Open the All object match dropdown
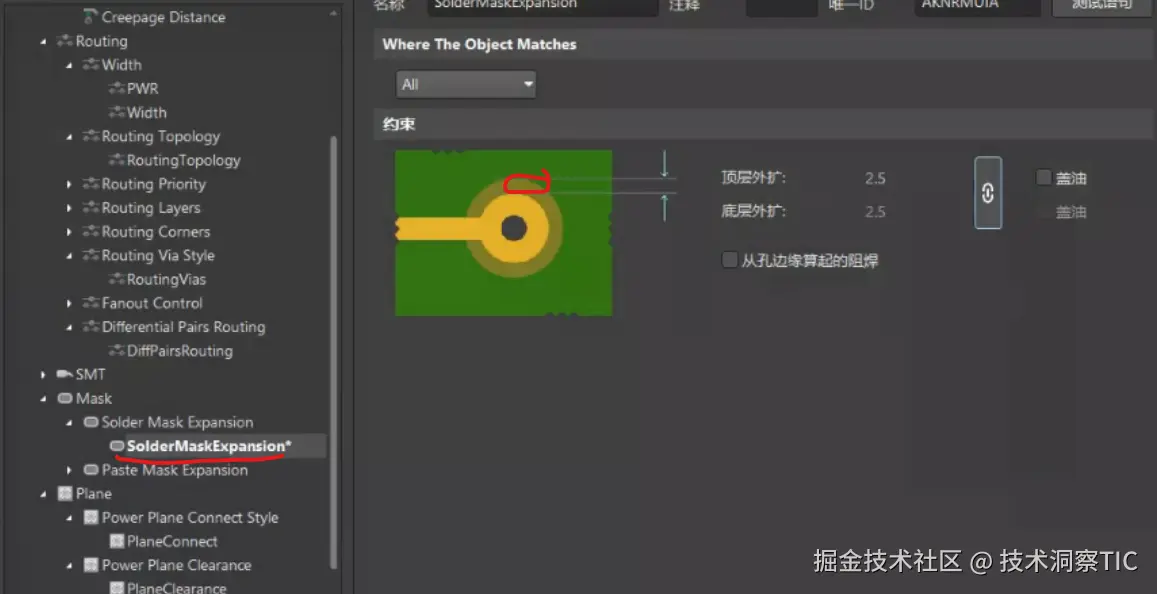The height and width of the screenshot is (594, 1157). click(466, 84)
